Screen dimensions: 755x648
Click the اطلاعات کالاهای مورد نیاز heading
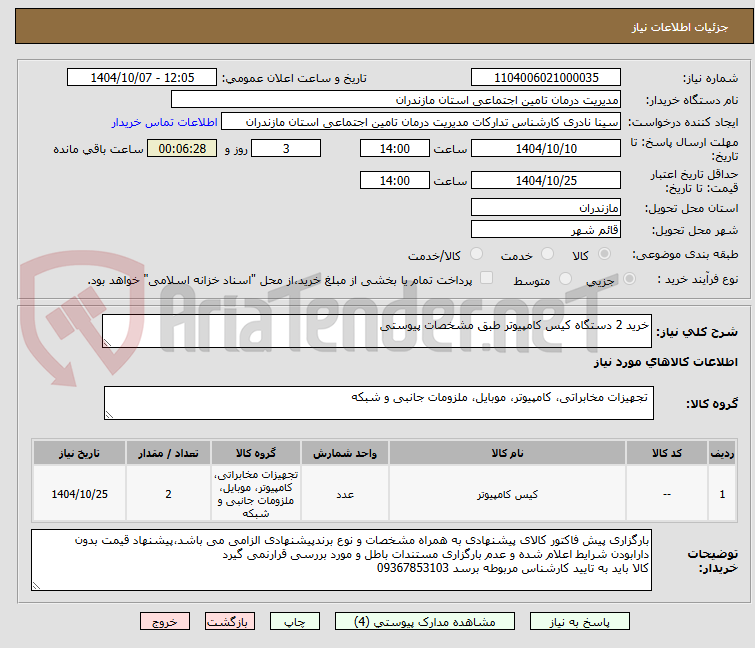click(x=665, y=362)
